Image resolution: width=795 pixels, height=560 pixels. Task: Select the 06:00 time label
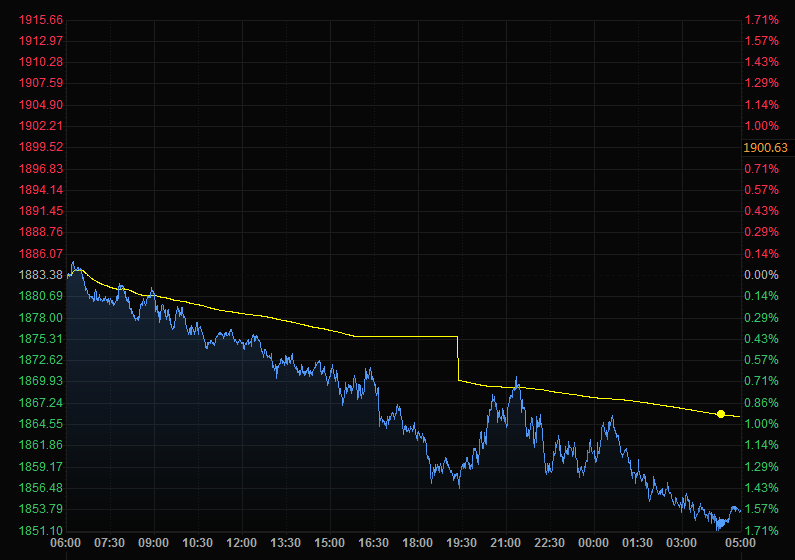coord(66,542)
